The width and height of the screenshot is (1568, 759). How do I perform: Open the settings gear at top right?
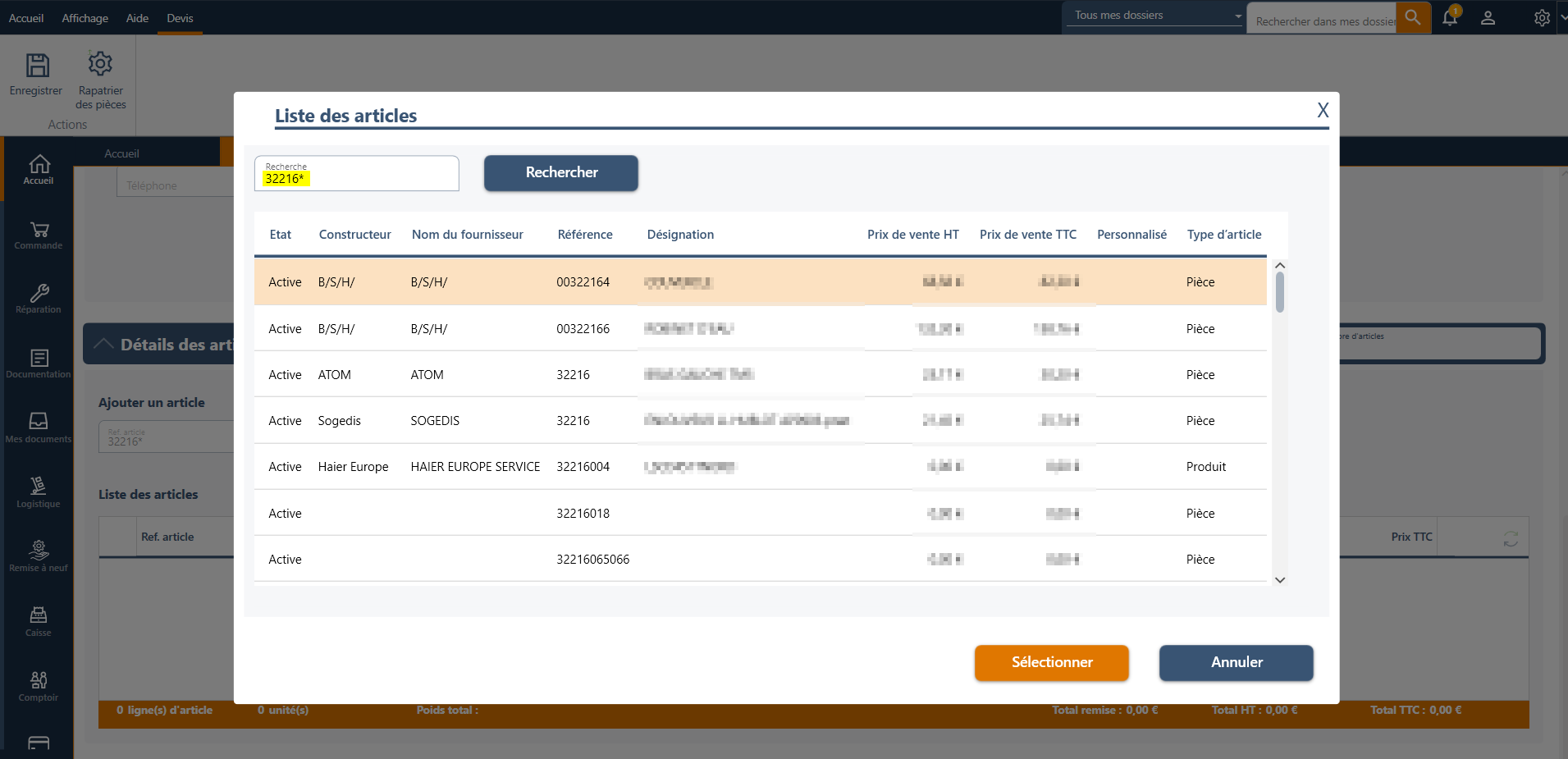pos(1543,18)
